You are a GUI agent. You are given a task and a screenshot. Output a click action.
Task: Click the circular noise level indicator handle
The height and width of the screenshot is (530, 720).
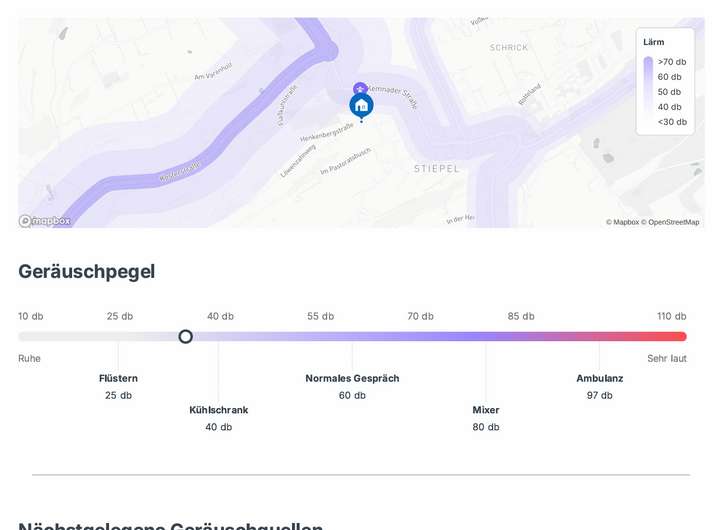tap(185, 337)
